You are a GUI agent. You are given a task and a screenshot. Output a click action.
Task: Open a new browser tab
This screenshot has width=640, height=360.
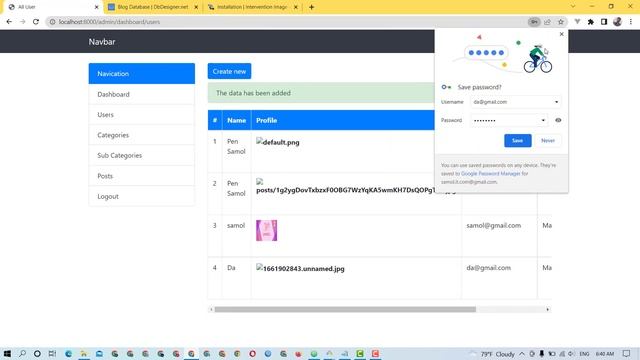(x=311, y=7)
